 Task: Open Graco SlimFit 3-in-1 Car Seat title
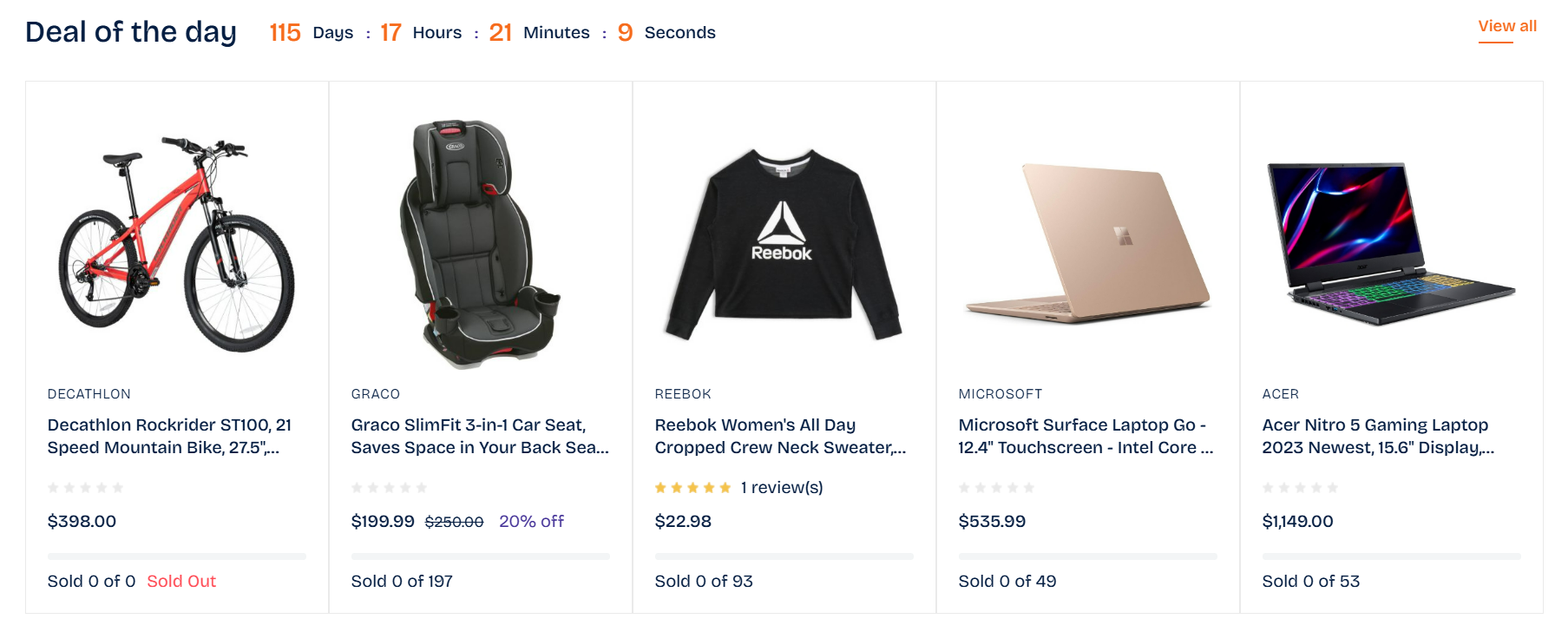tap(479, 436)
